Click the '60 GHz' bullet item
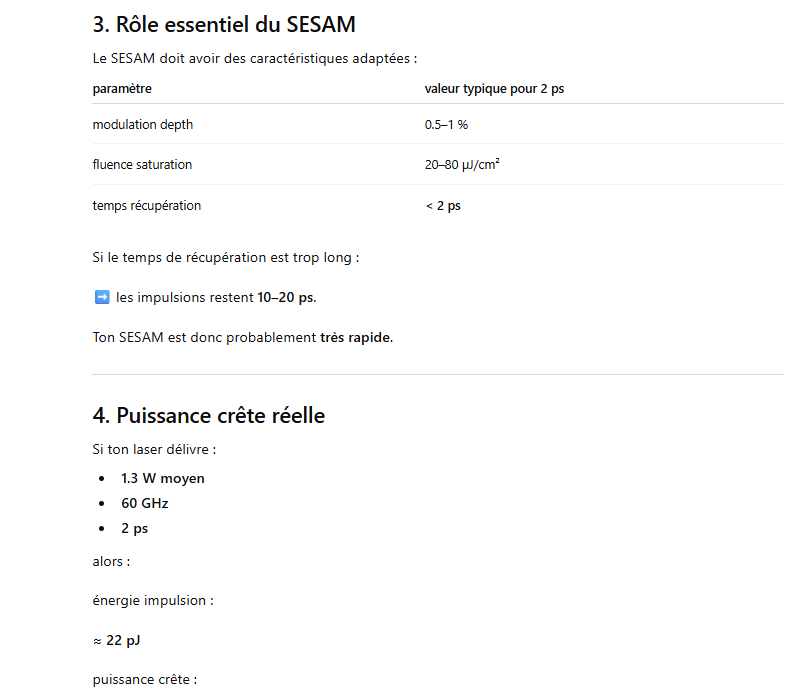Viewport: 795px width, 690px height. (x=145, y=503)
